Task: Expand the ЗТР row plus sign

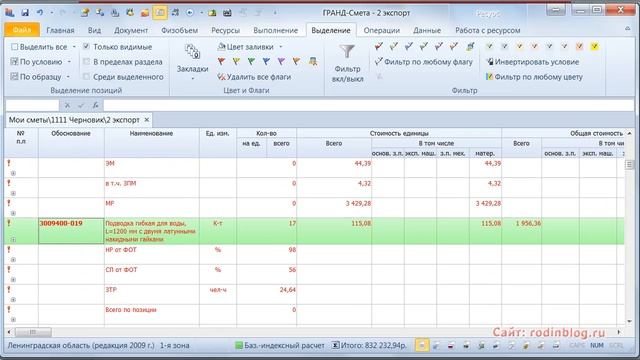Action: [x=13, y=300]
